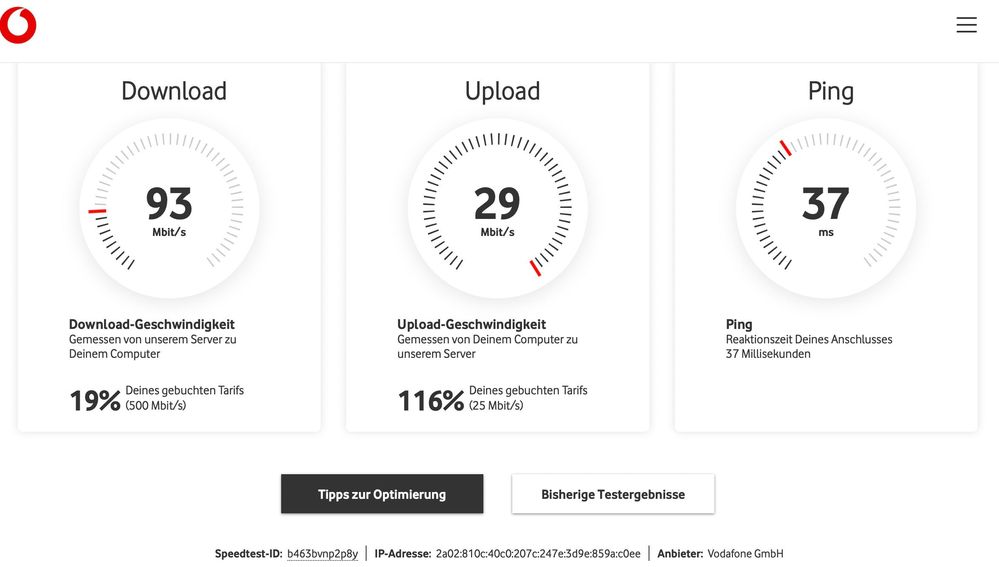Viewport: 999px width, 567px height.
Task: Click the Ping card heading
Action: coord(831,91)
